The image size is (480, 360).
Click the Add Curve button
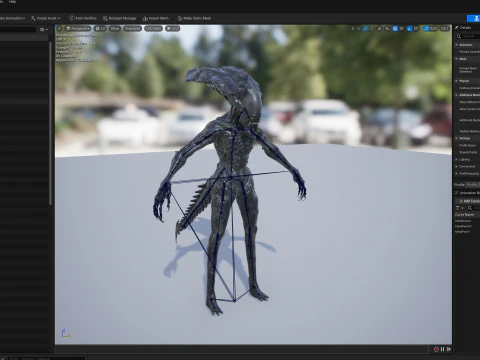[469, 201]
